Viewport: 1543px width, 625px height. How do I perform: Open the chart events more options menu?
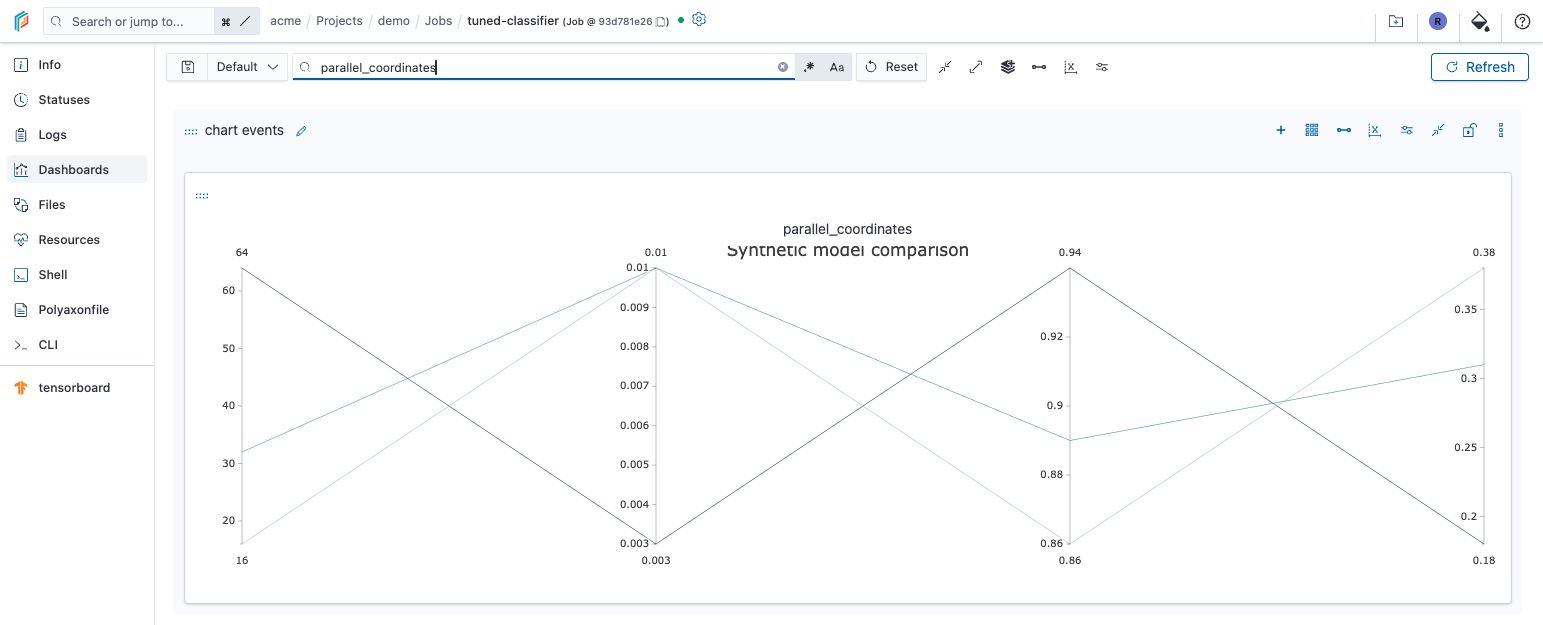coord(1501,130)
